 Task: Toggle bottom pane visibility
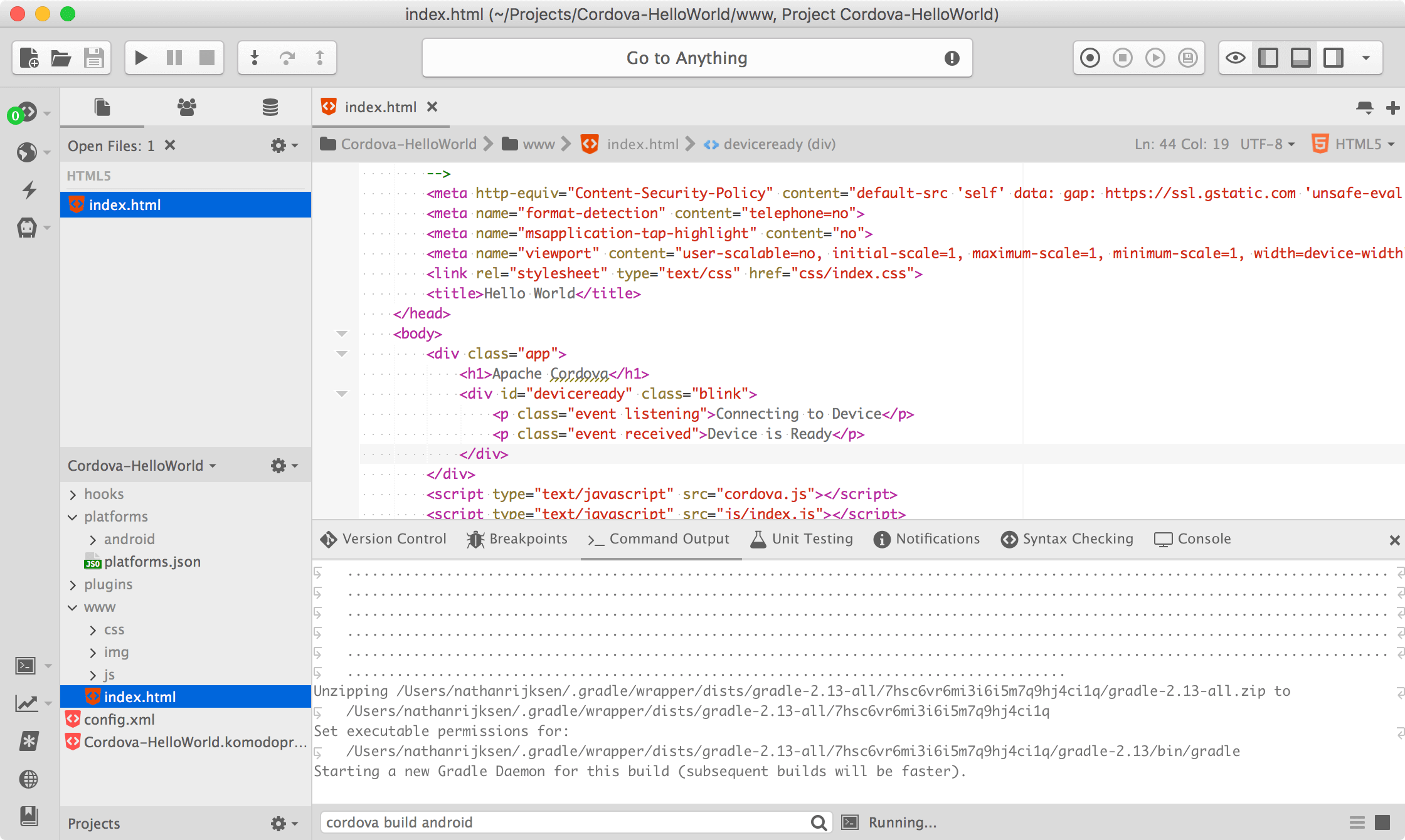pyautogui.click(x=1301, y=58)
